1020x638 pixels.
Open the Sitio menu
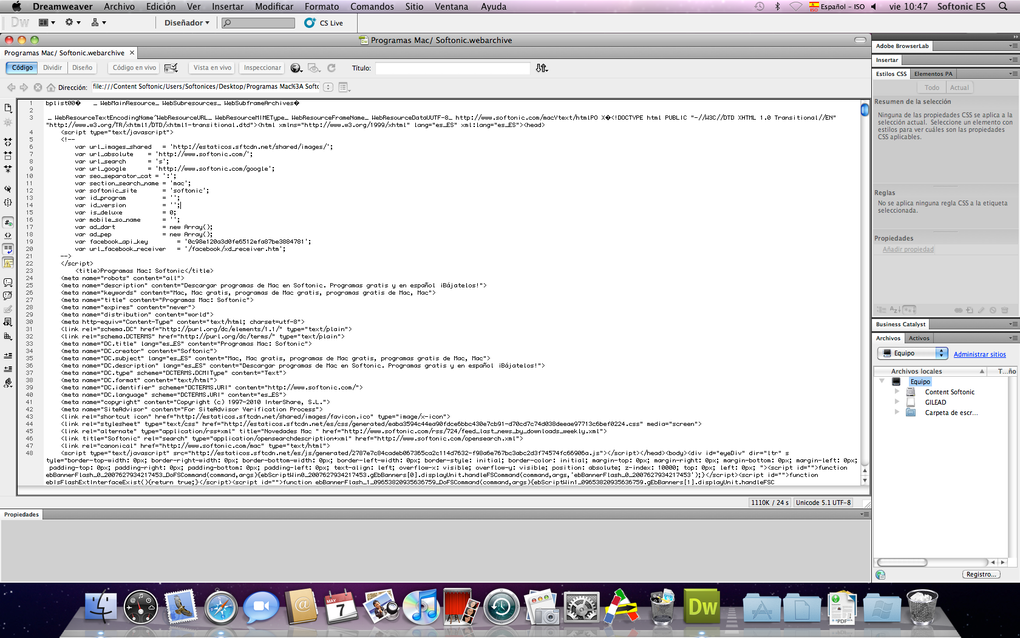tap(414, 7)
